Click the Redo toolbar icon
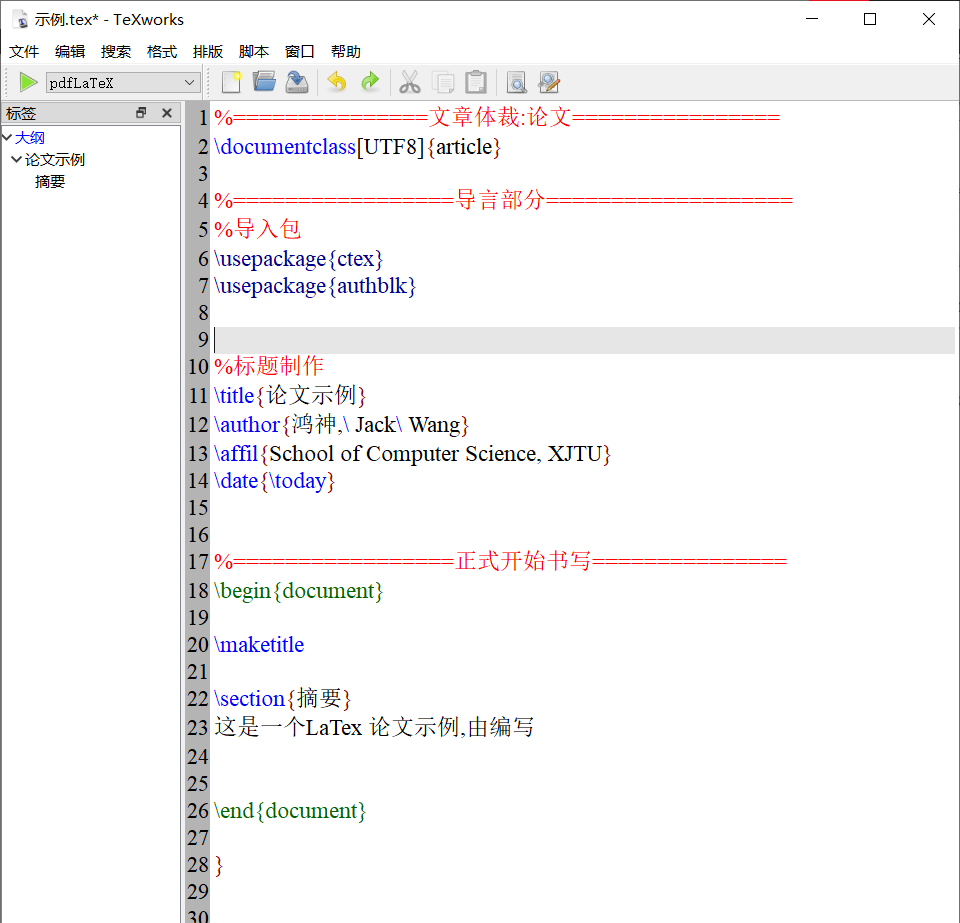Viewport: 960px width, 923px height. pyautogui.click(x=369, y=82)
